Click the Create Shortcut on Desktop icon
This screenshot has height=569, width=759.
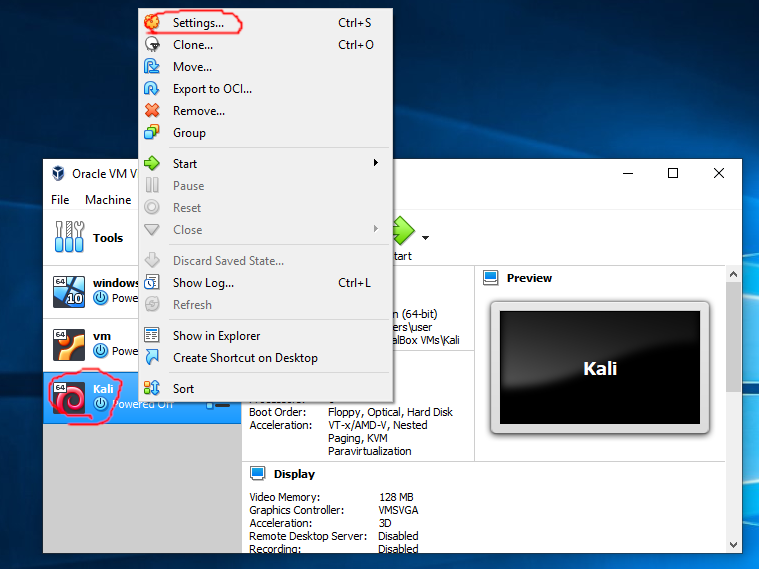(x=152, y=357)
